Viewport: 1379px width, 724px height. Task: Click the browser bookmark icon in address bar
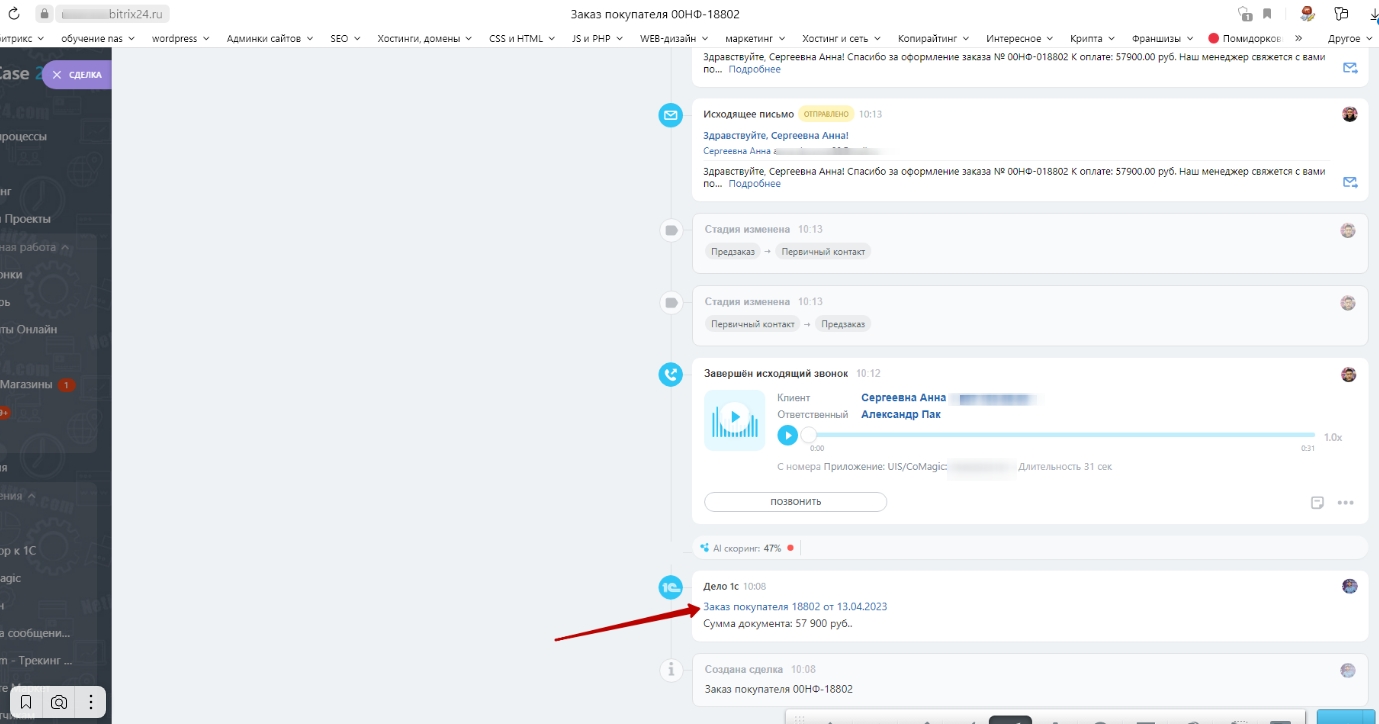pos(1267,14)
